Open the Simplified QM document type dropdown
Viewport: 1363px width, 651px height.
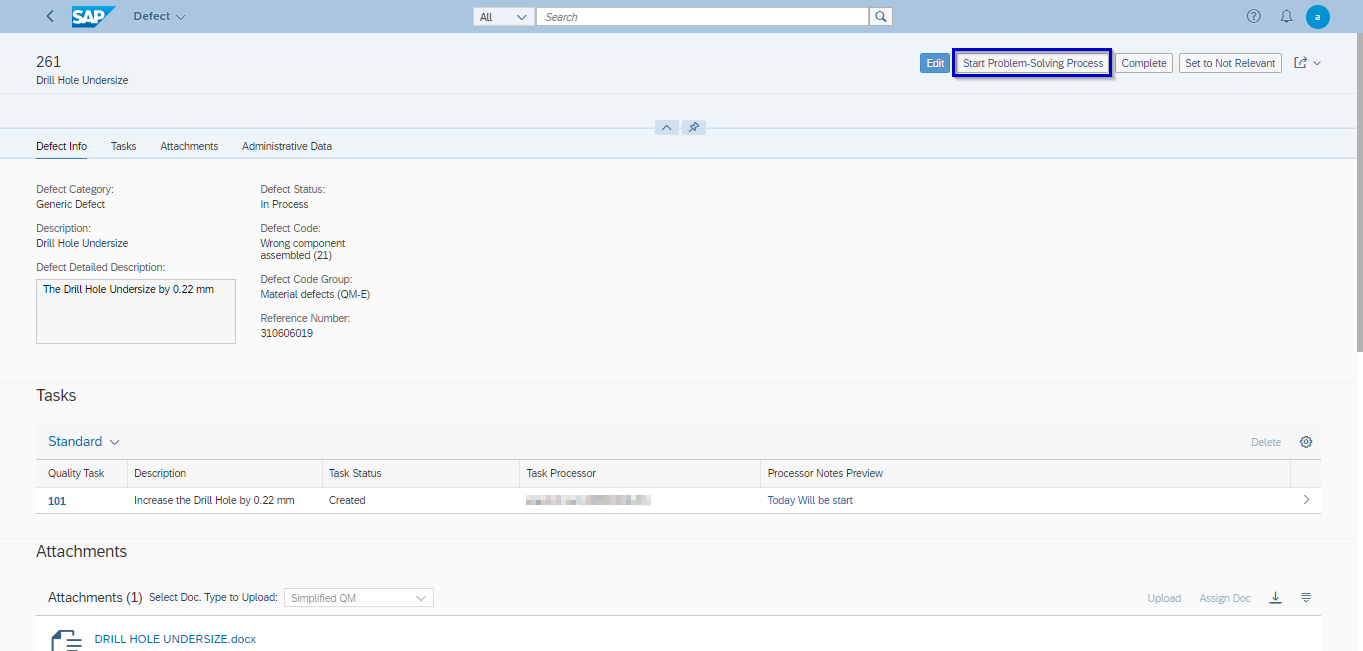pos(358,597)
